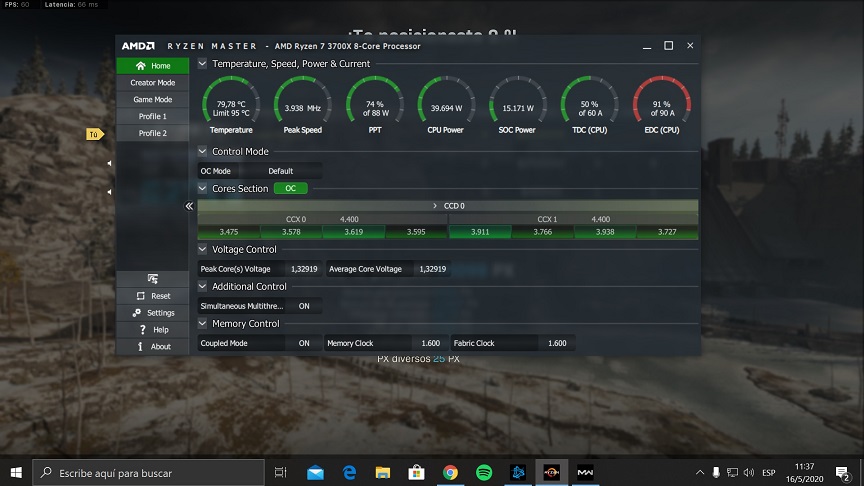Select core bar showing 3.938
The width and height of the screenshot is (864, 486).
605,232
